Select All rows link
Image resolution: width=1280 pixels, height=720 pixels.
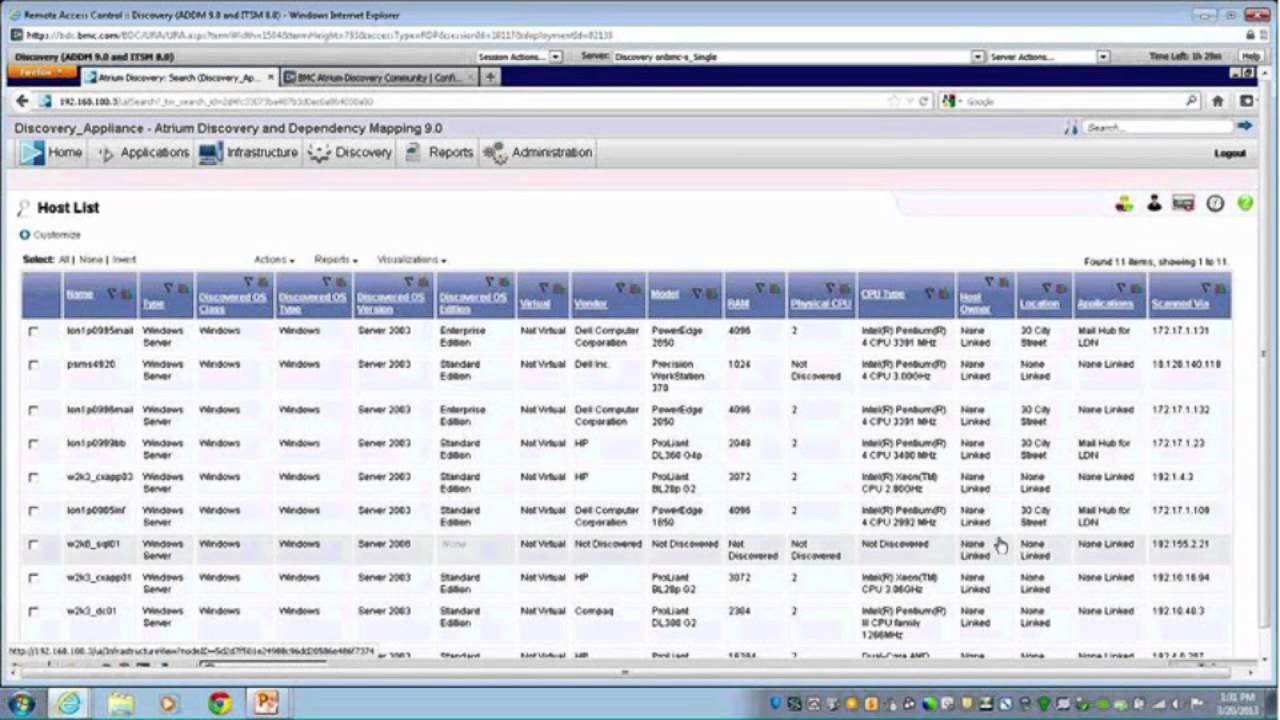(64, 260)
